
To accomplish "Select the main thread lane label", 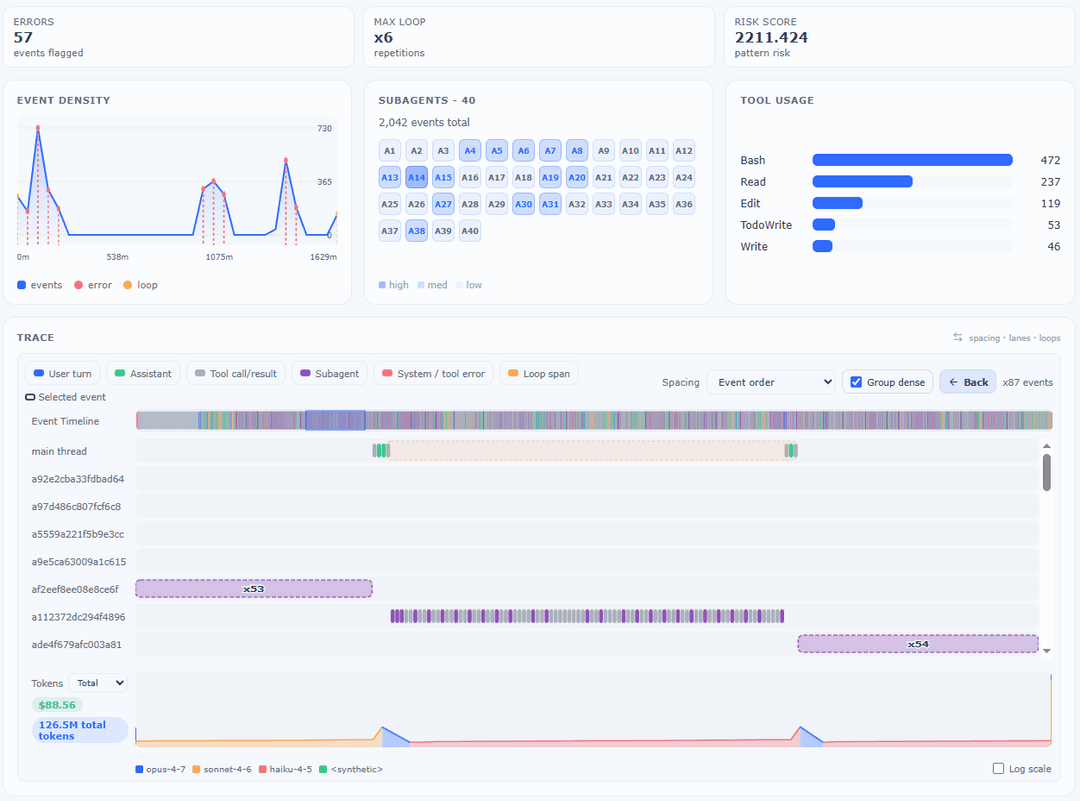I will click(59, 451).
